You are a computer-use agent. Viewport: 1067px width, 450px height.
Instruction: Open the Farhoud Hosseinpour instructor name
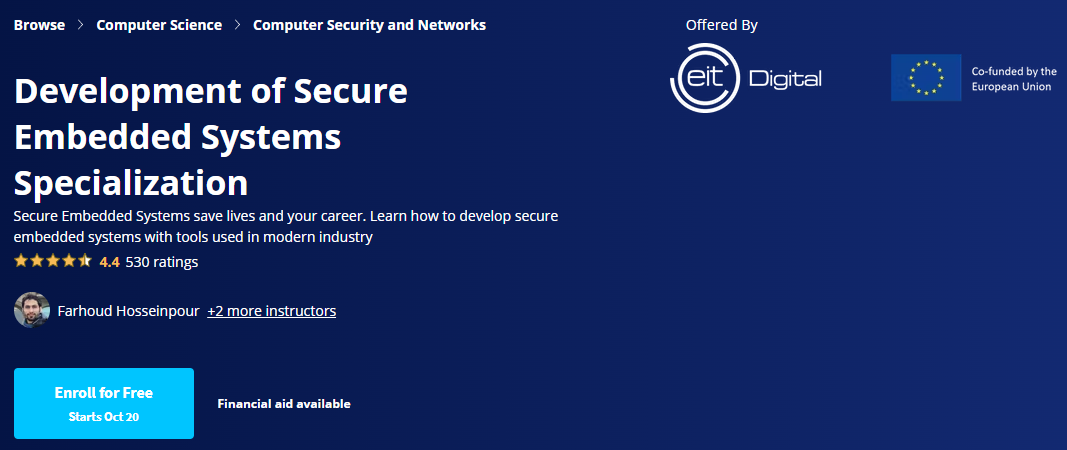pyautogui.click(x=129, y=311)
